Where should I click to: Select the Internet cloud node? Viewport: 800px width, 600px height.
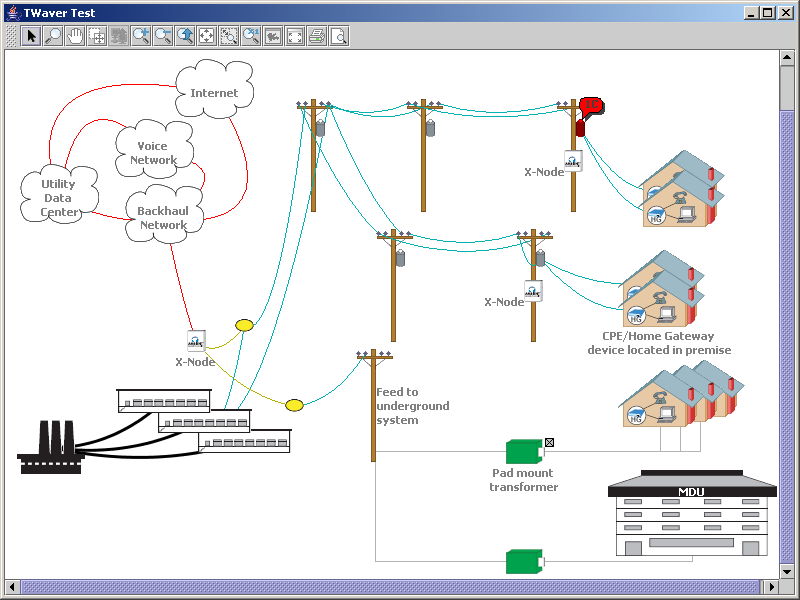pyautogui.click(x=214, y=89)
